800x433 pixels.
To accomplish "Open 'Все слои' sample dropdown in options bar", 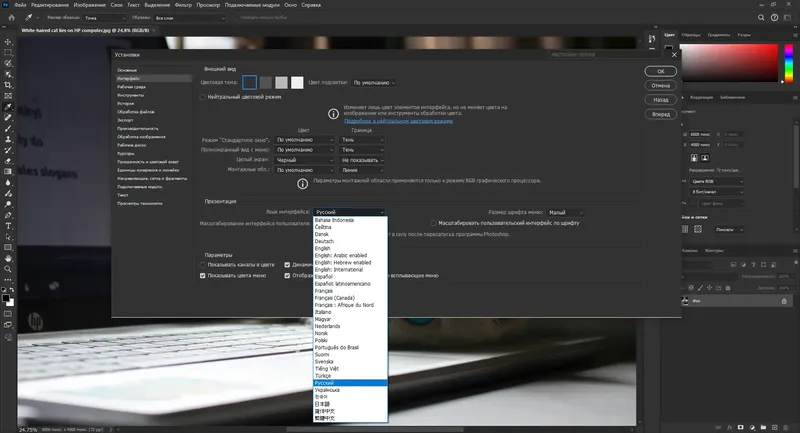I will 190,18.
